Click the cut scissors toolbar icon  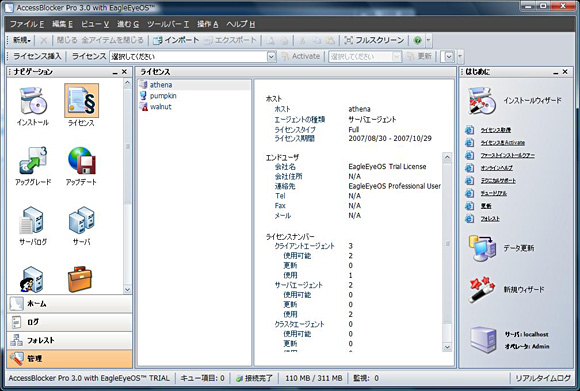pyautogui.click(x=303, y=40)
